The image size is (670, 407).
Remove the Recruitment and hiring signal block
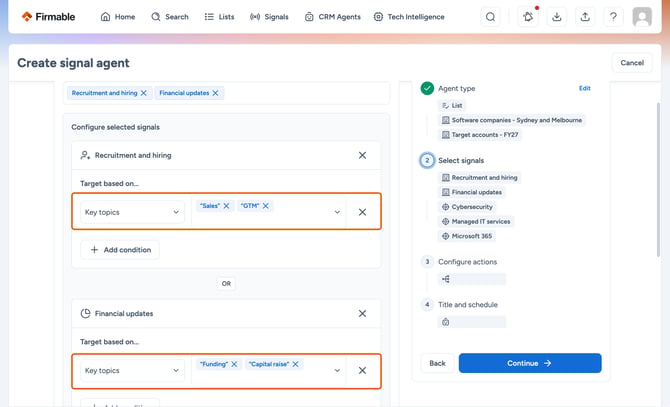tap(362, 155)
